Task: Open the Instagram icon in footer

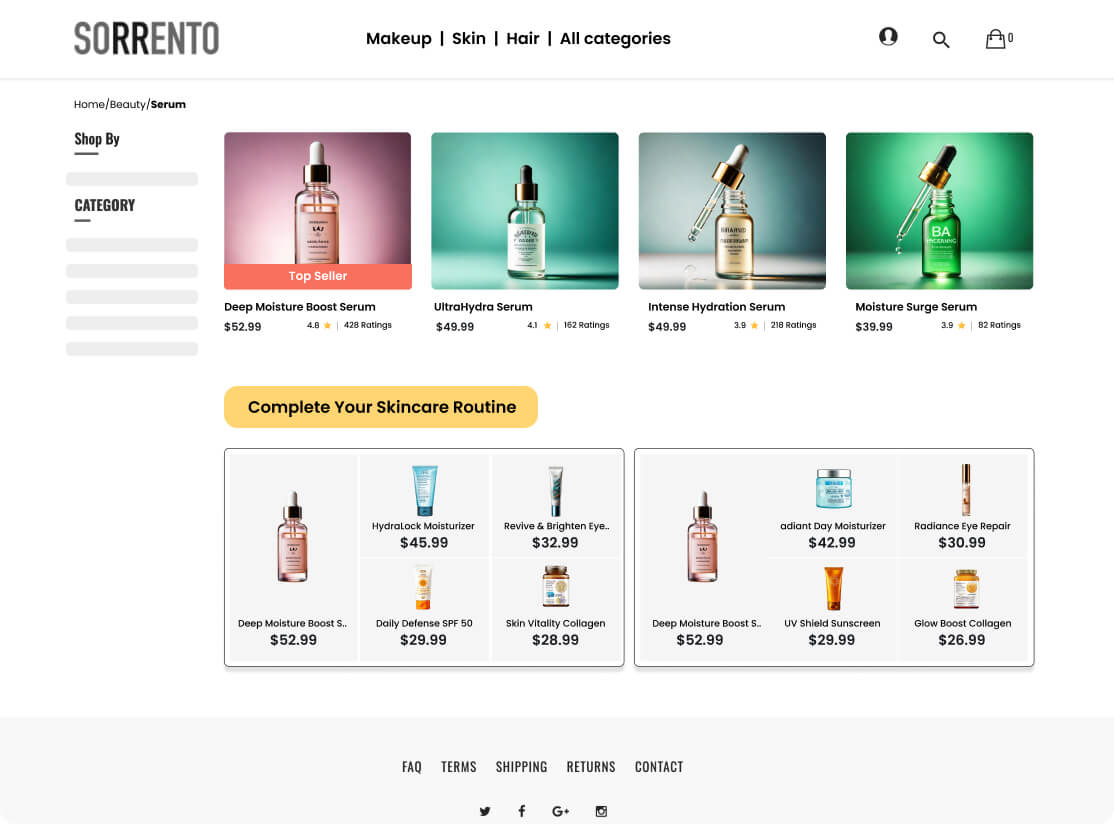Action: pos(601,811)
